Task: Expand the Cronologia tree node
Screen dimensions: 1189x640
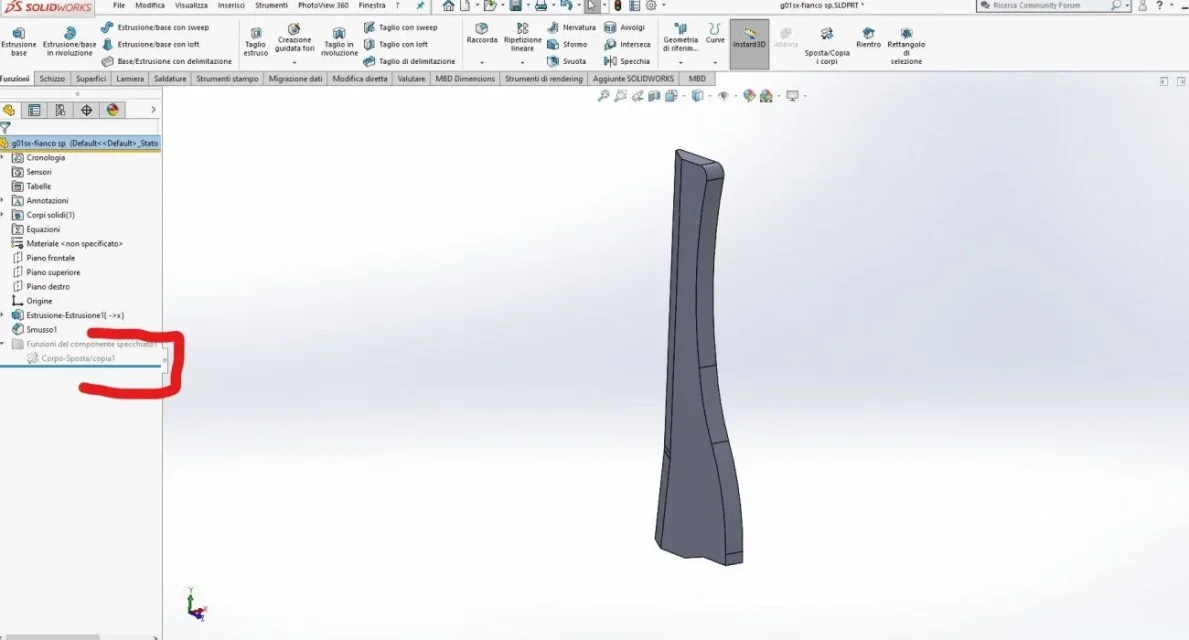Action: 3,158
